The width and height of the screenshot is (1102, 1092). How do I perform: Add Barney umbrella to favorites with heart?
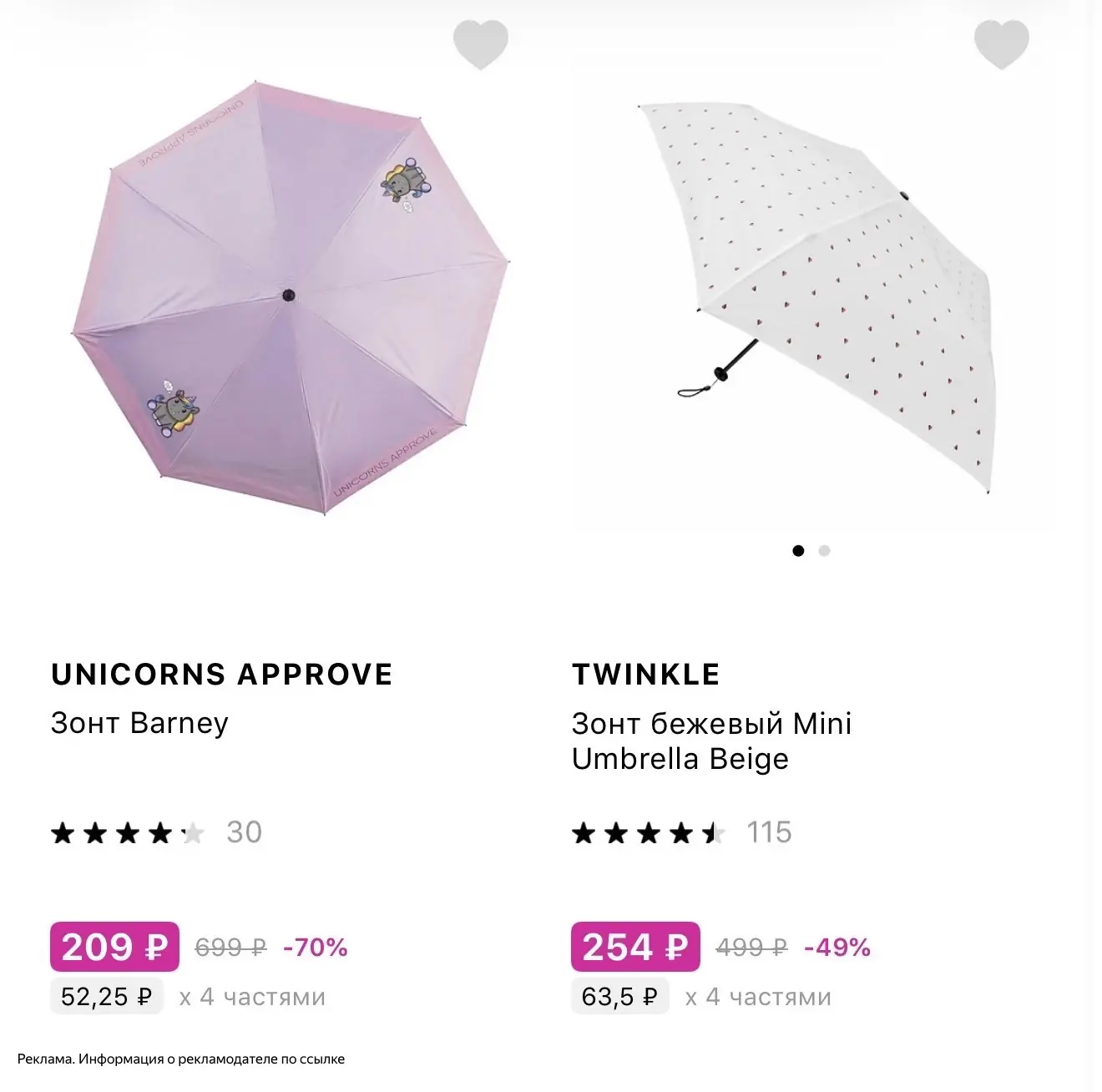point(480,45)
